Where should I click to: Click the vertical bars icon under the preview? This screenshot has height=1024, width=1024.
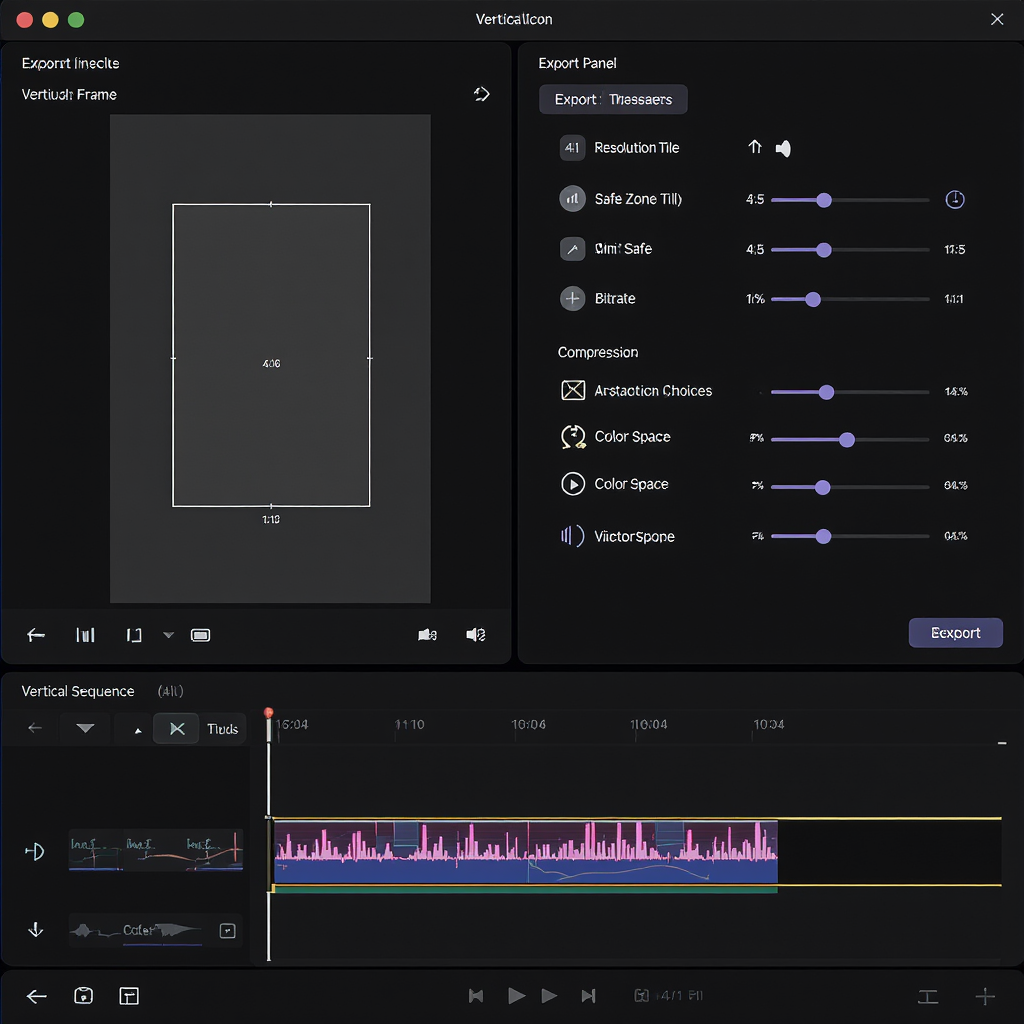point(86,635)
